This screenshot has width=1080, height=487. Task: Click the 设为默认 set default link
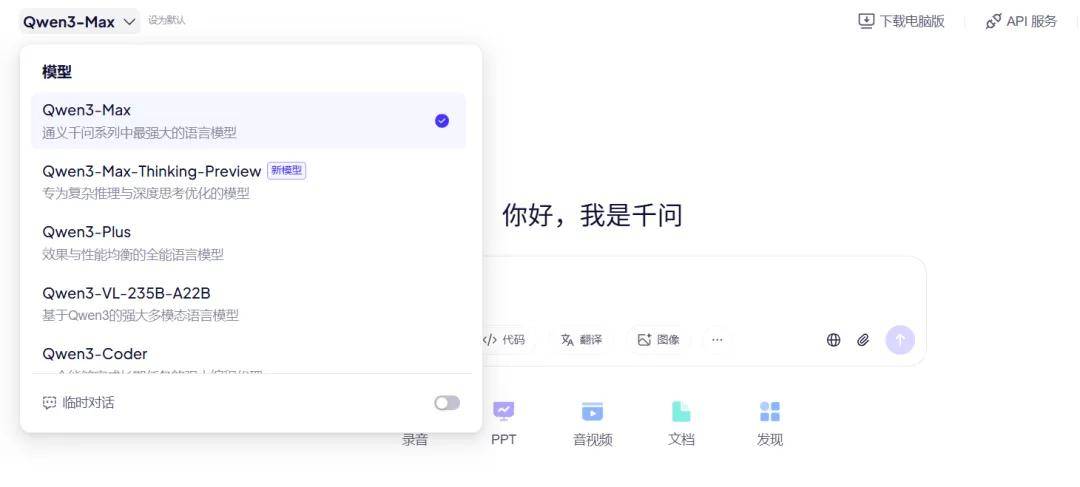click(166, 21)
